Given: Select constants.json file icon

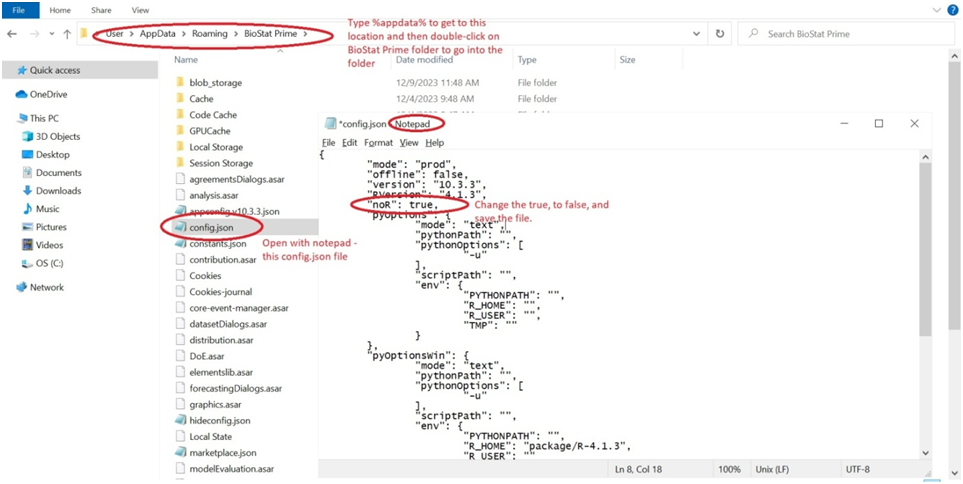Looking at the screenshot, I should click(x=180, y=243).
